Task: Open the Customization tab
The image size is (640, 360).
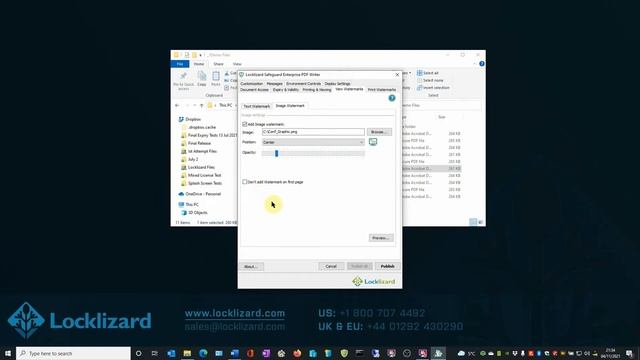Action: coord(251,84)
